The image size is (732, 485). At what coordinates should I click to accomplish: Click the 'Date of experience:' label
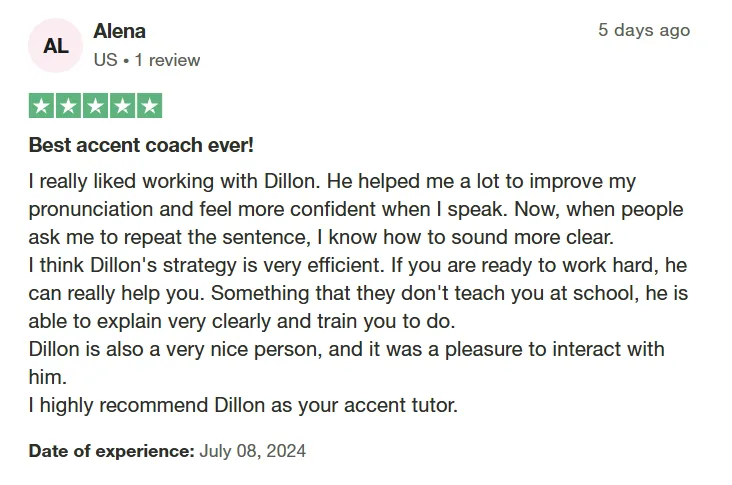[111, 451]
